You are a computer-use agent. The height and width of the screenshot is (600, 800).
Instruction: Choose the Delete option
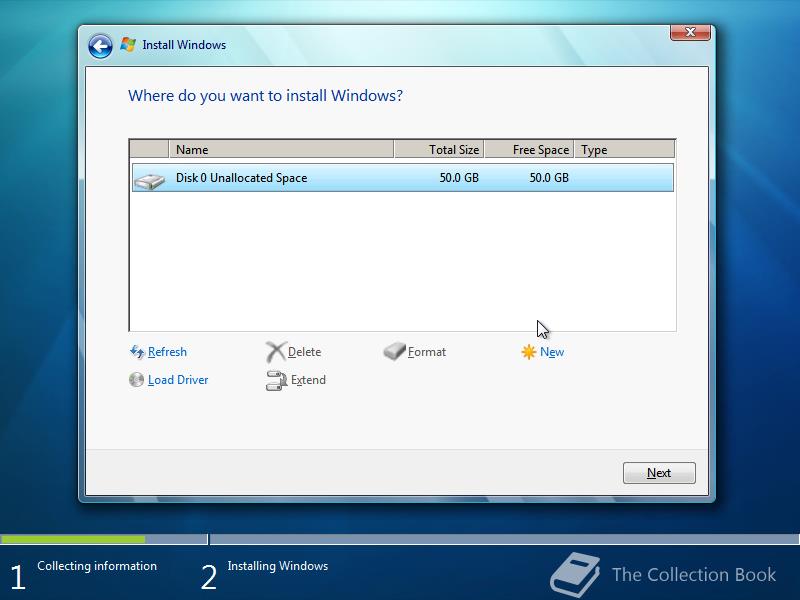pyautogui.click(x=305, y=352)
